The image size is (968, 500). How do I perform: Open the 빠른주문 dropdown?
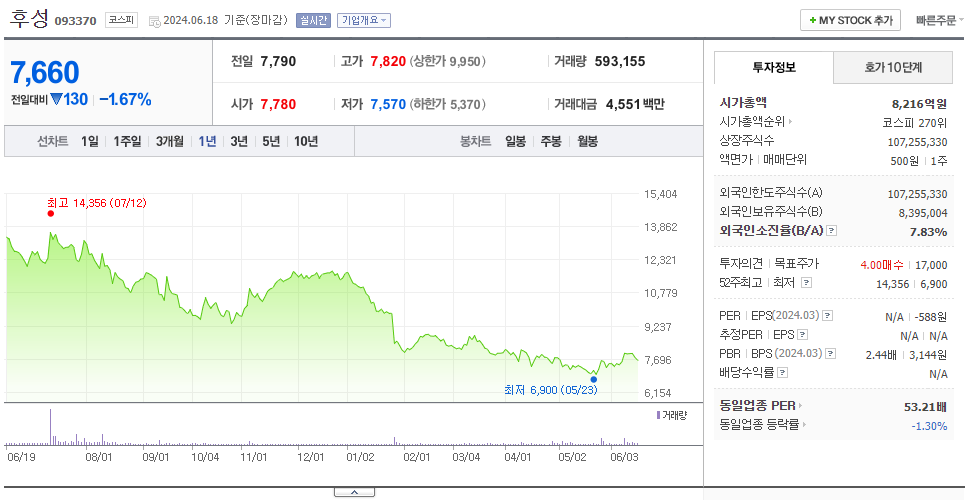[x=940, y=20]
